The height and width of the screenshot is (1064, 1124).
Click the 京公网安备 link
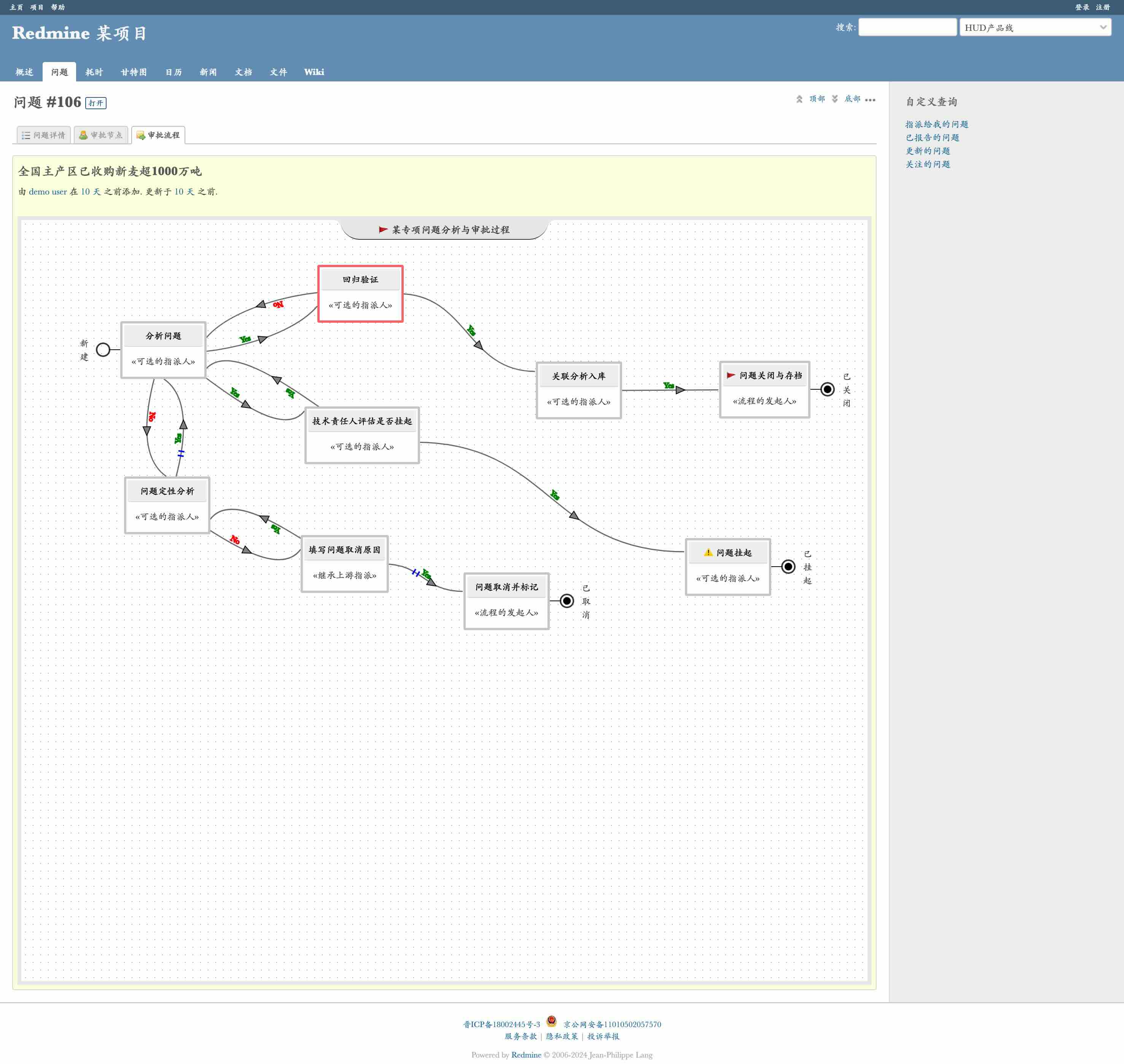pos(612,1024)
